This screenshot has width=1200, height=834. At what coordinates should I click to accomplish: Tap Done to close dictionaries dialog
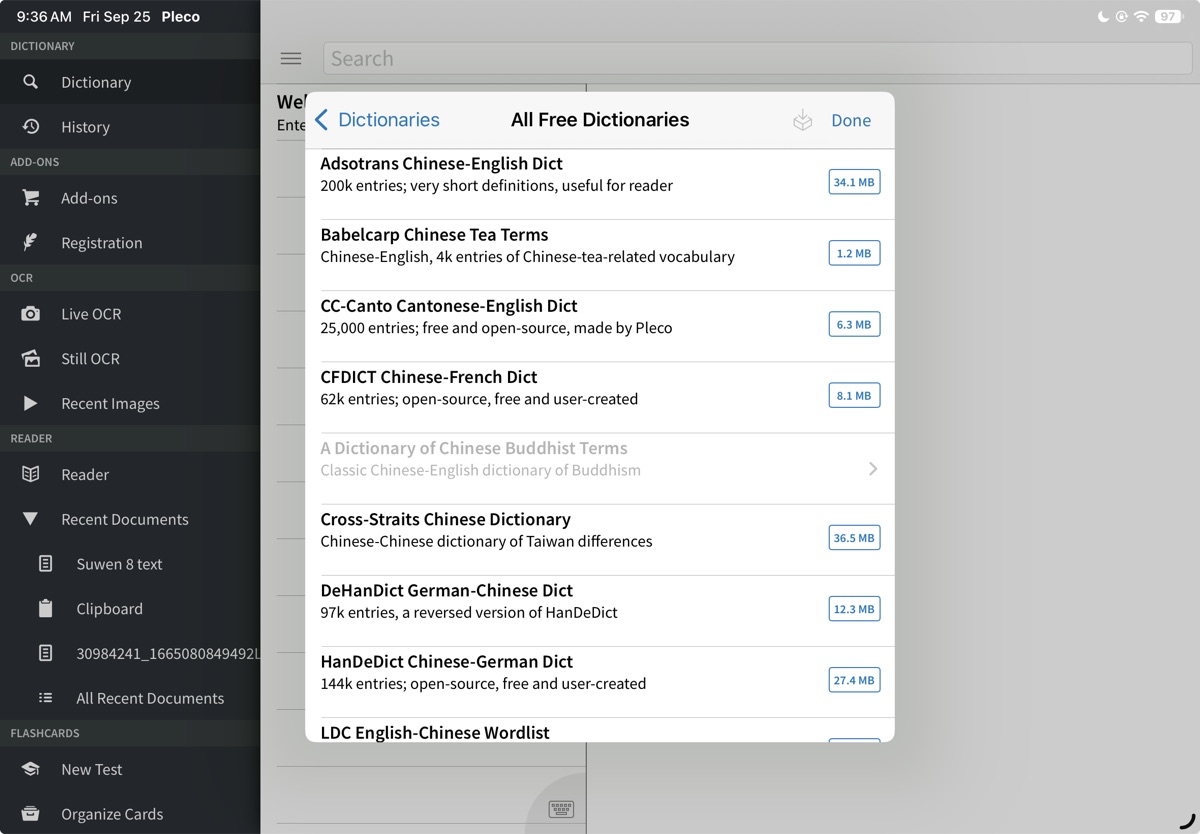pyautogui.click(x=851, y=120)
